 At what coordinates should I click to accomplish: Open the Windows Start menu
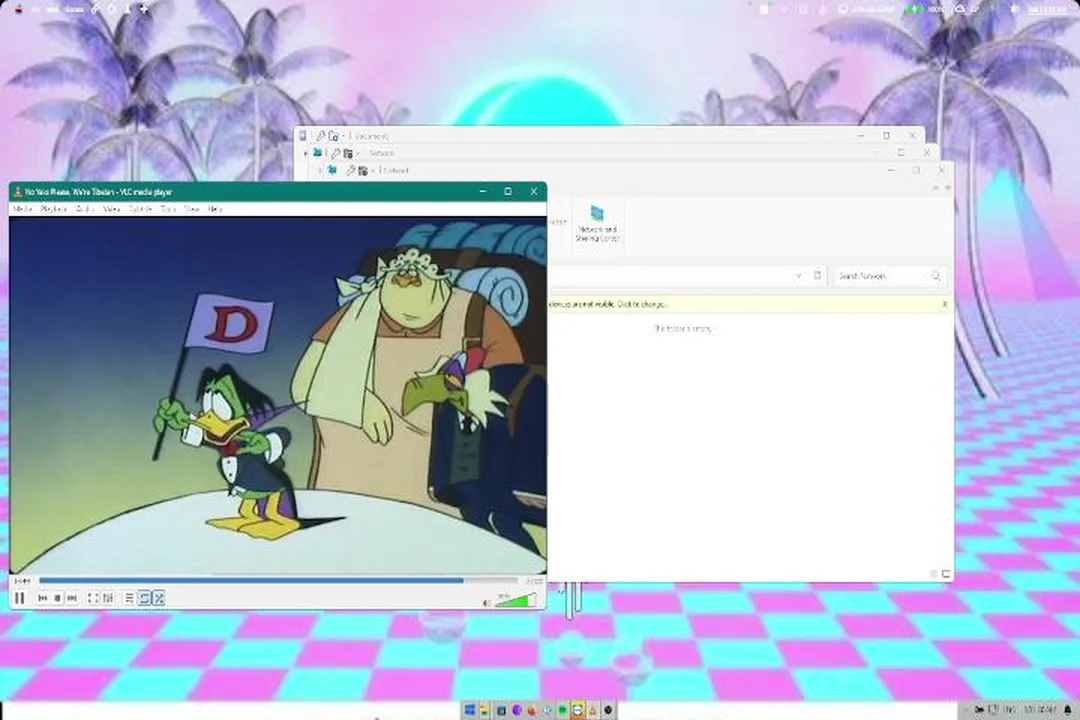[x=470, y=710]
